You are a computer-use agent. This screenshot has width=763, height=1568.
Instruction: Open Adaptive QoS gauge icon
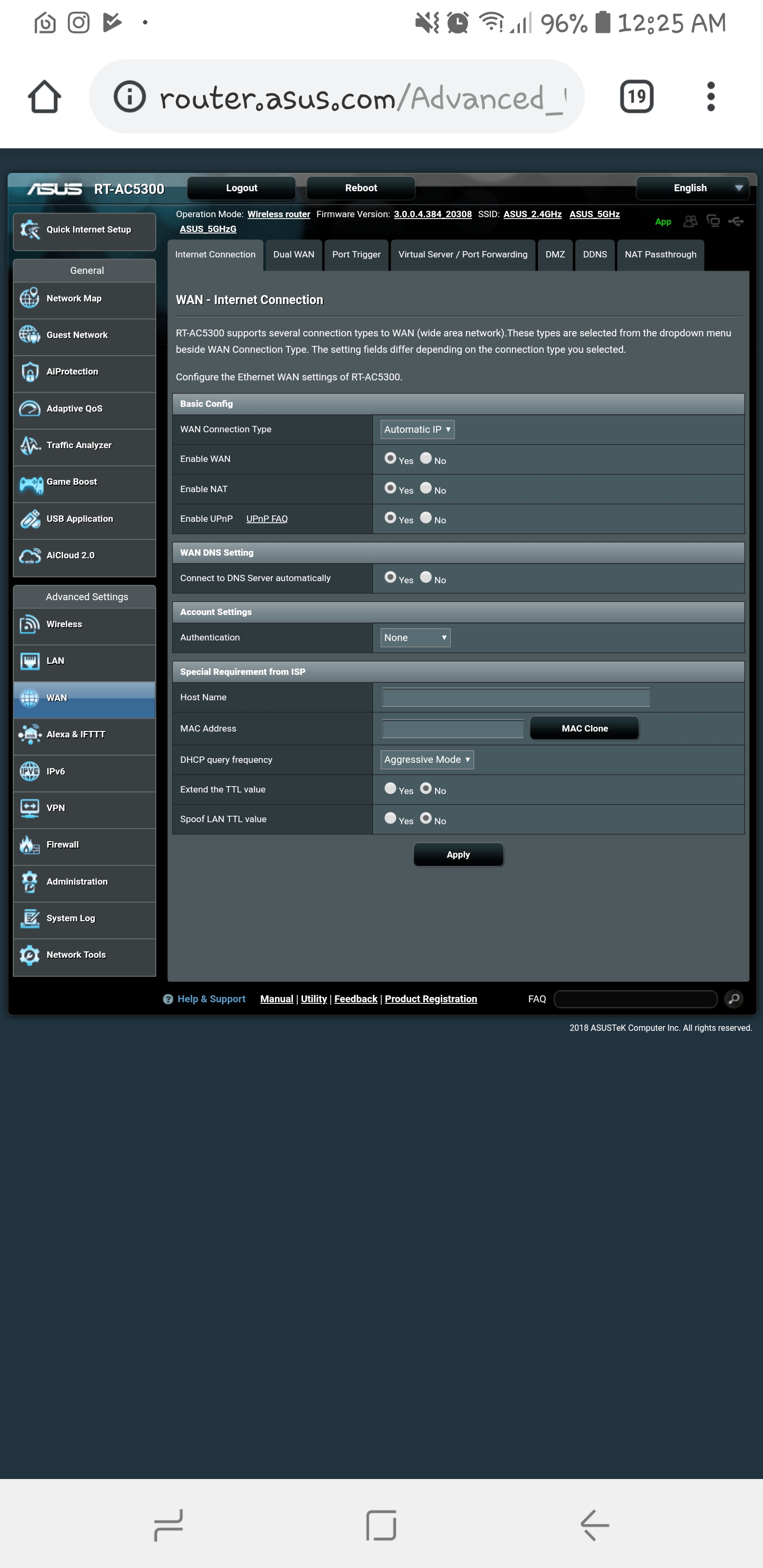point(30,408)
